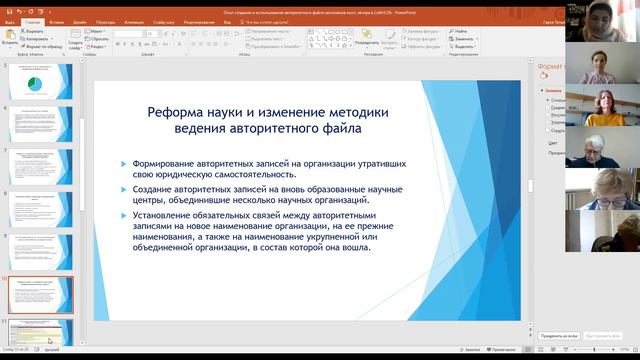Open Shape Outline (Контур фигуры) dropdown

point(420,39)
